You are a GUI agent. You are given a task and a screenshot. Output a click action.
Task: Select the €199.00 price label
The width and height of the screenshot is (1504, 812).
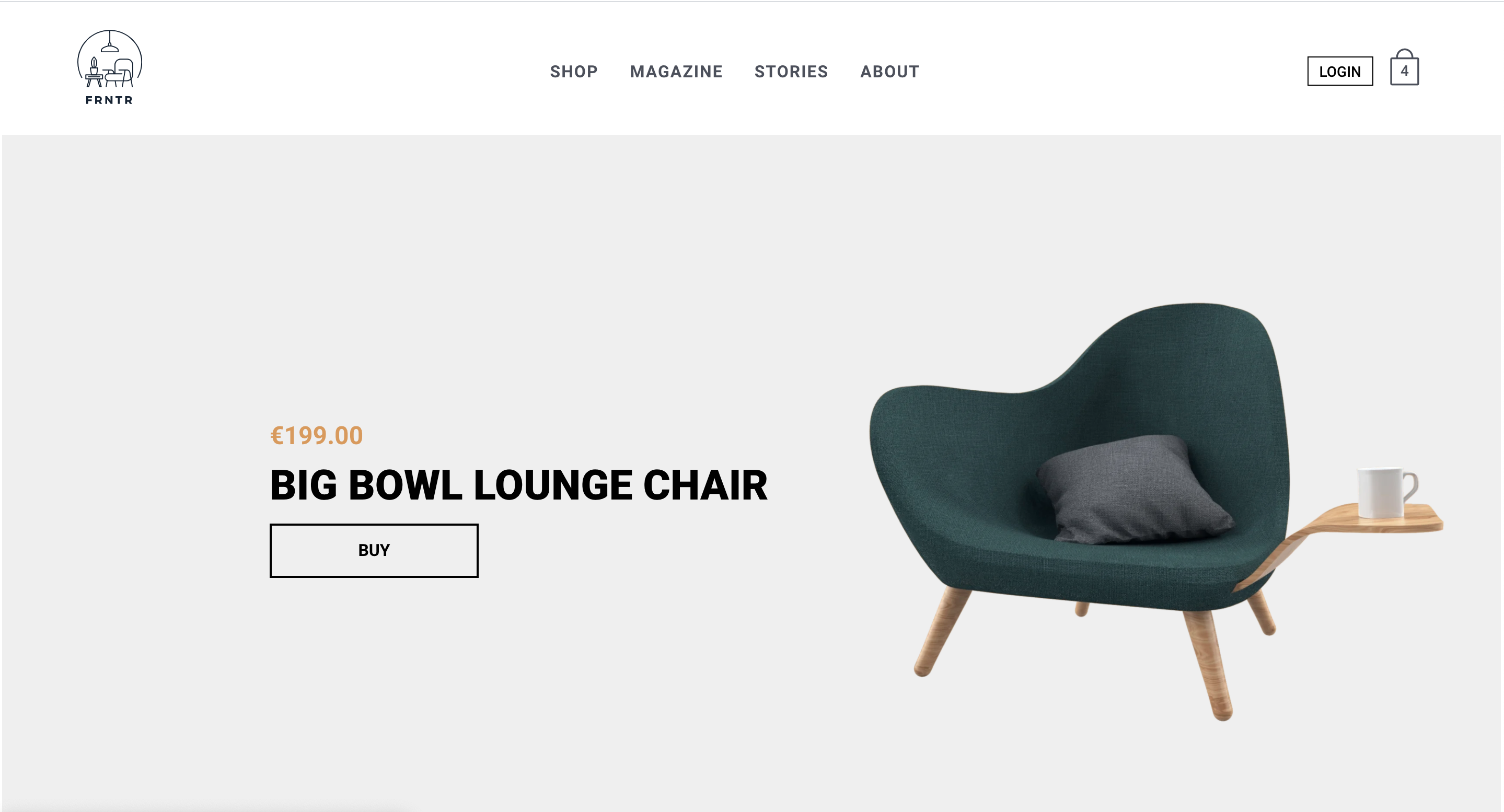(317, 435)
